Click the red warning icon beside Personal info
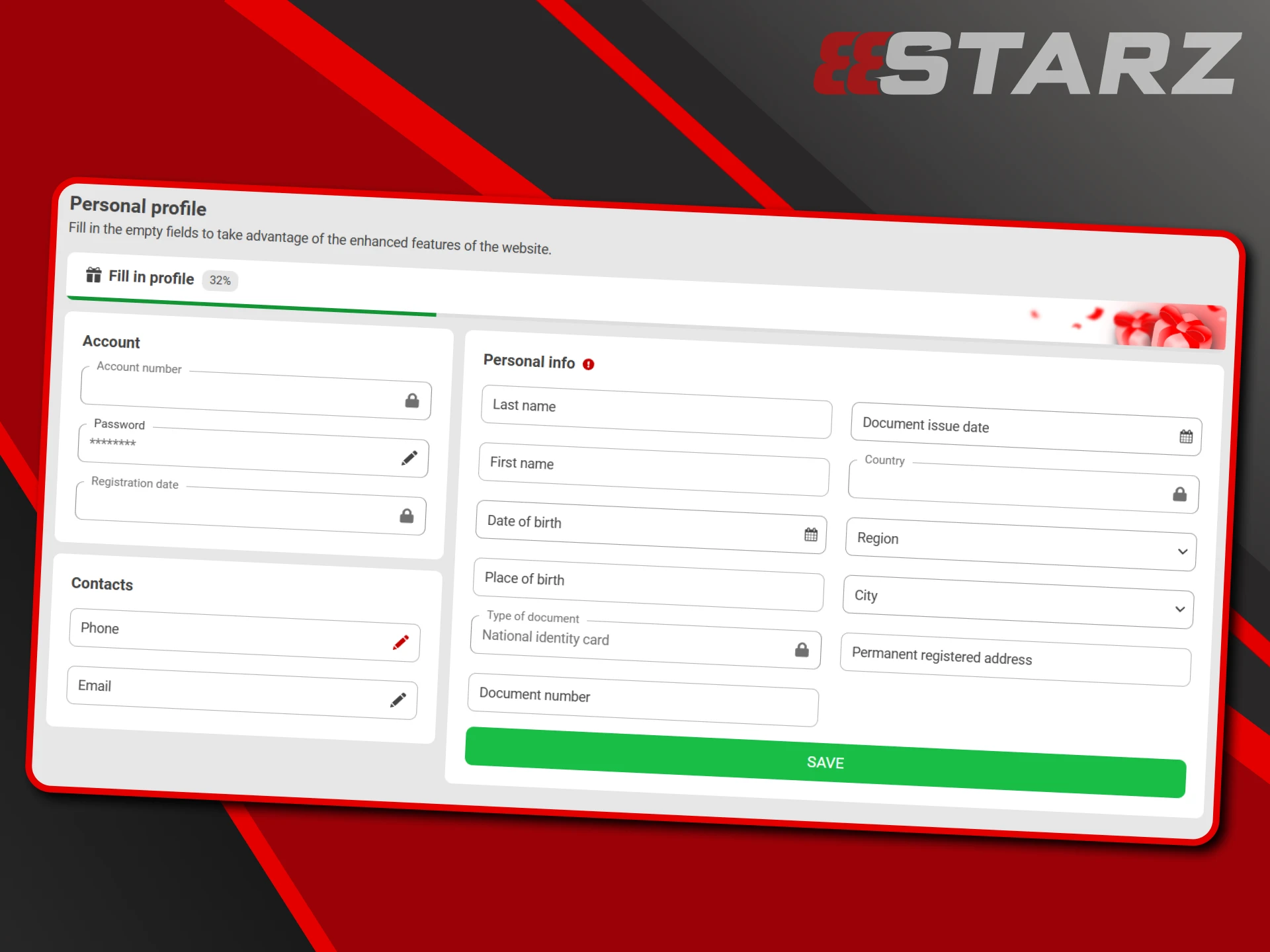This screenshot has width=1270, height=952. click(x=589, y=364)
